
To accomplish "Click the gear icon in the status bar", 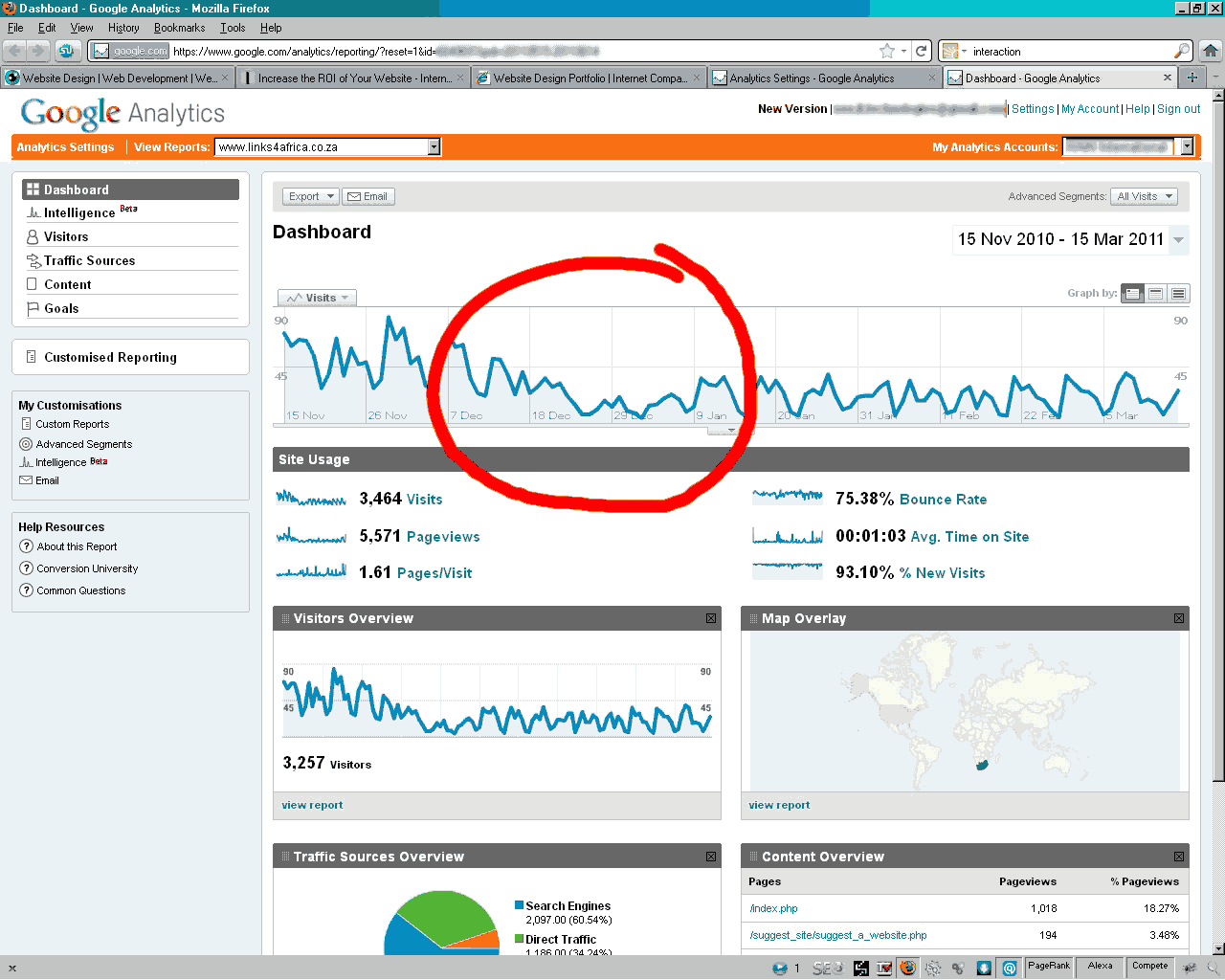I will 932,969.
